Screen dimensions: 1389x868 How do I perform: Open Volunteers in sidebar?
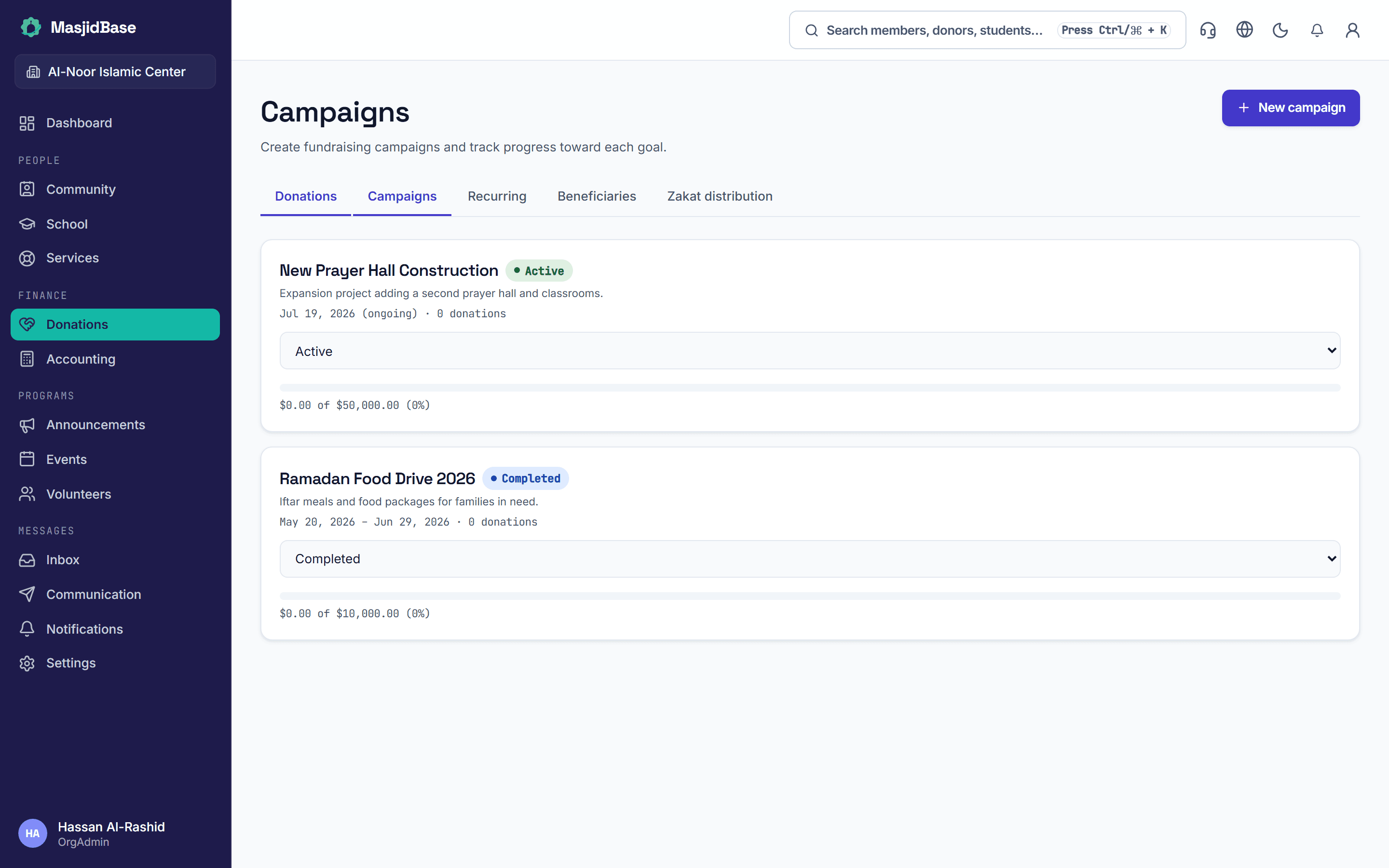pos(115,494)
